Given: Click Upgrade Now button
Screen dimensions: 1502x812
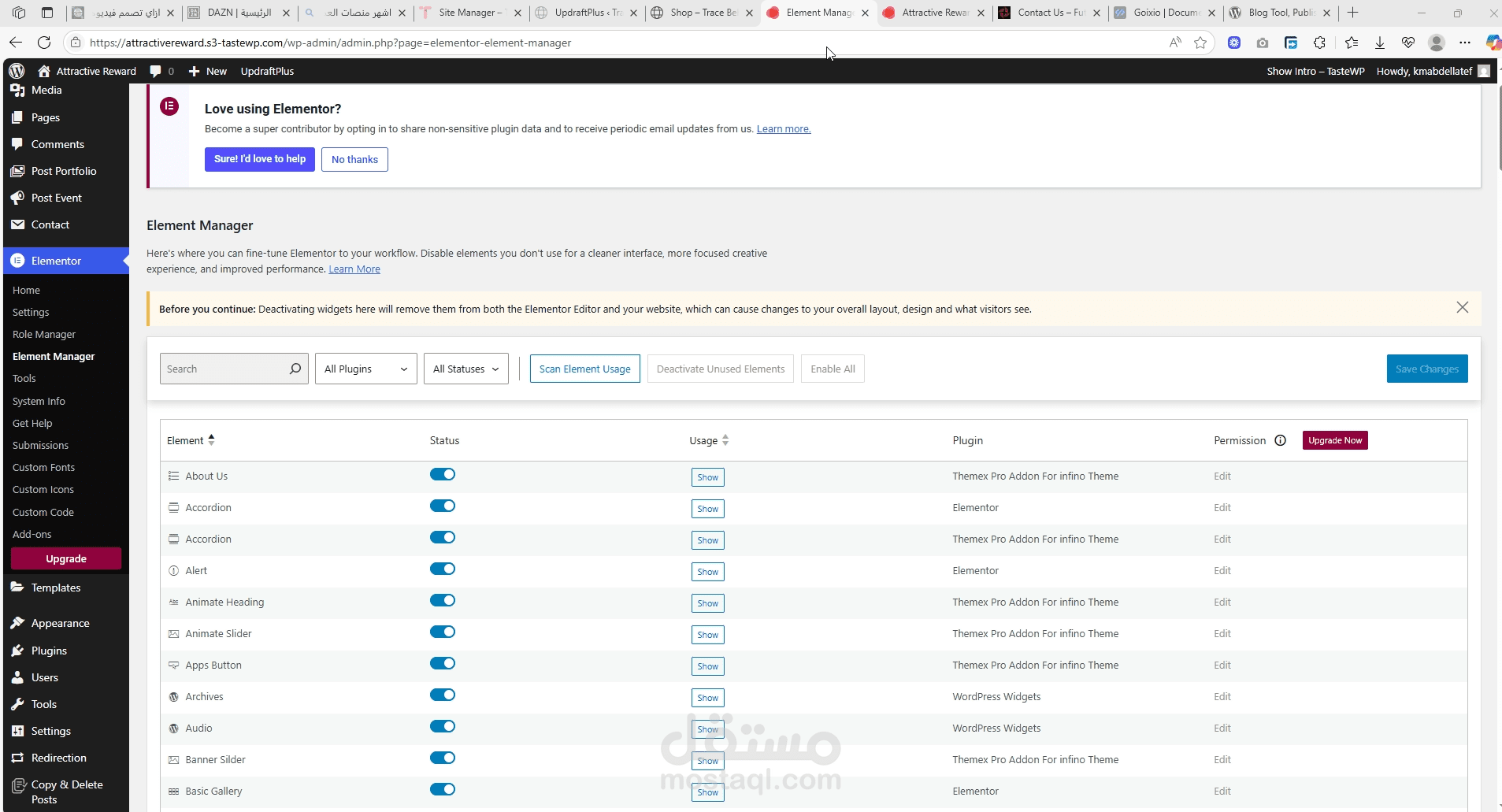Looking at the screenshot, I should click(x=1335, y=440).
